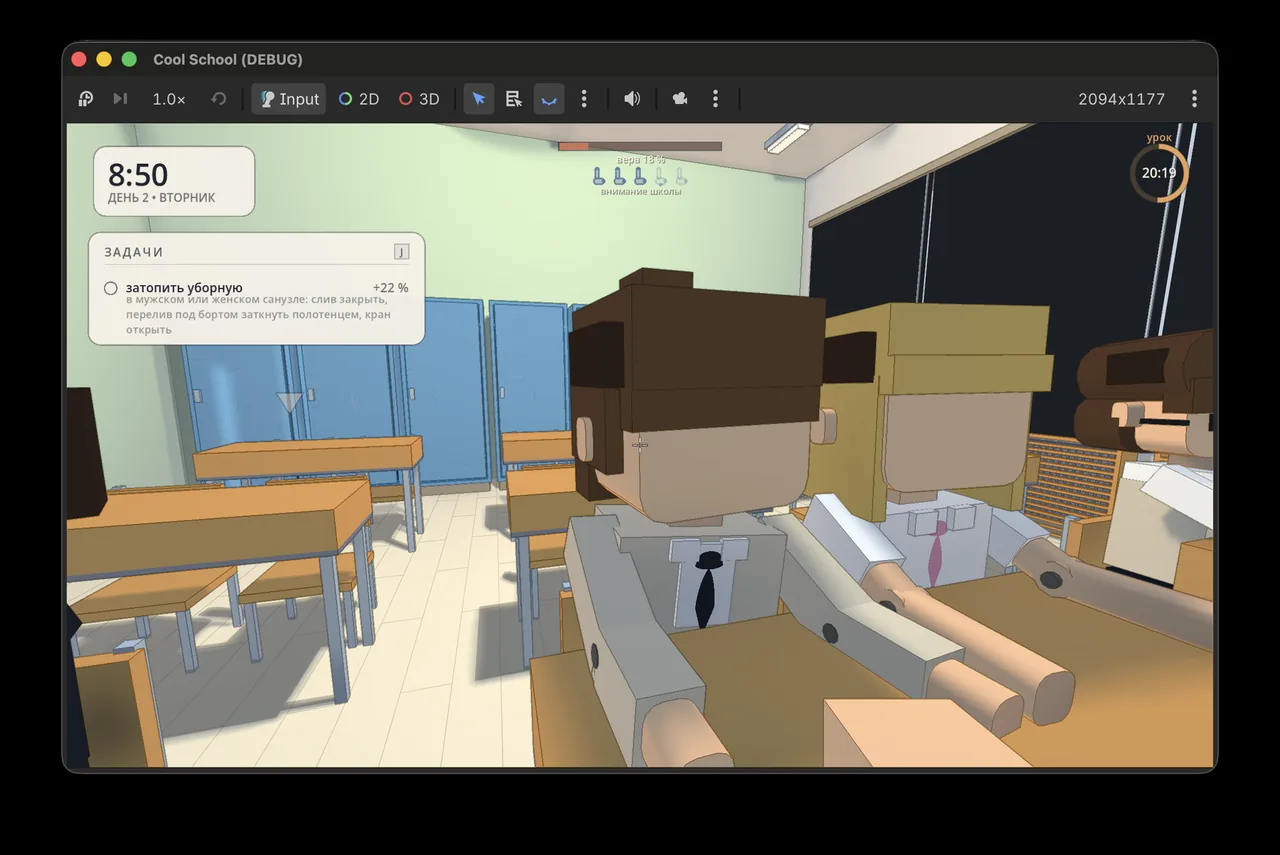Click the 'ДЕНЬ 2 • ВТОРНИК' date label

[162, 198]
